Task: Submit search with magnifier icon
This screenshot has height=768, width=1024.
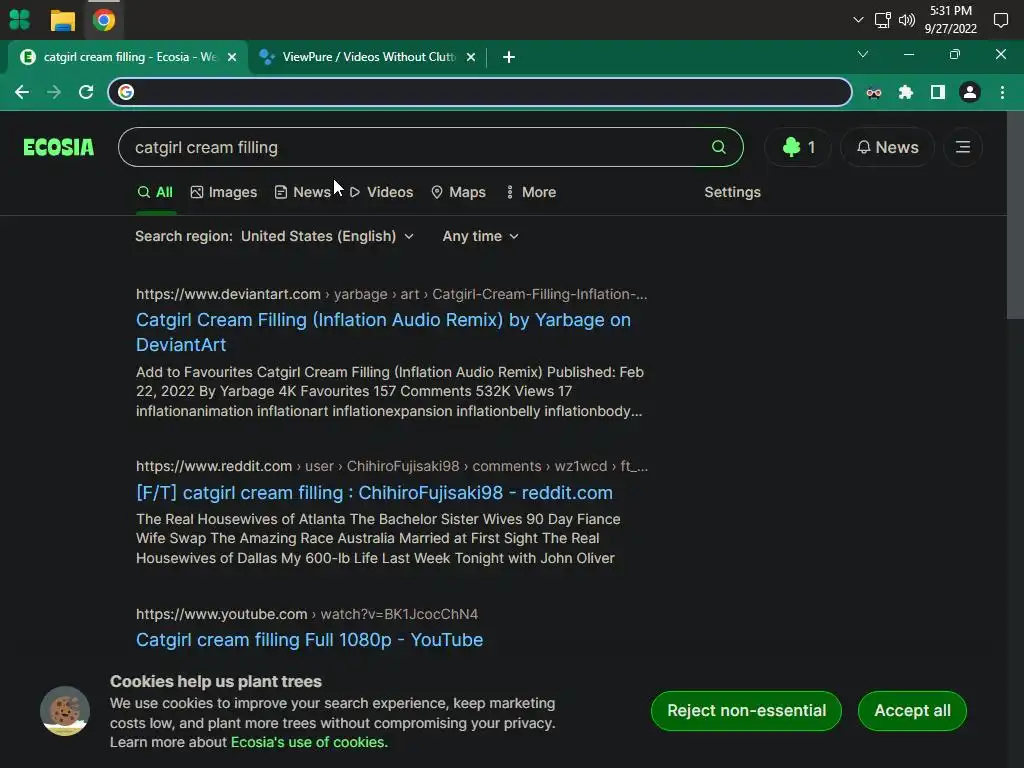Action: 719,147
